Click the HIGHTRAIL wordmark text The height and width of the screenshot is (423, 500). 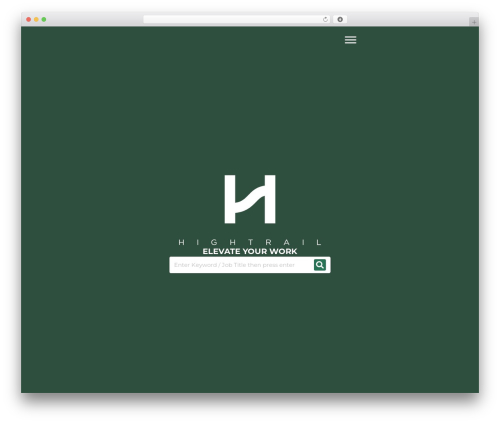click(250, 242)
